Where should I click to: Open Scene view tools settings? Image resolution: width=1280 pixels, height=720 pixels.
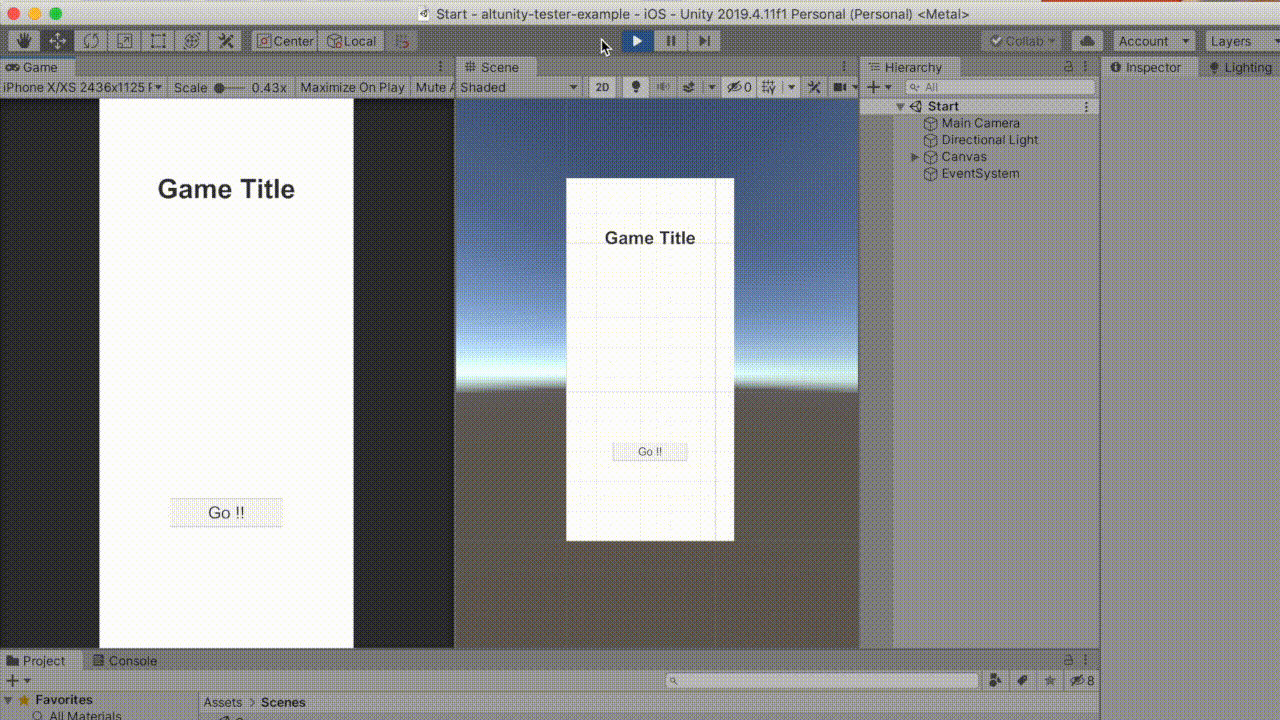815,87
